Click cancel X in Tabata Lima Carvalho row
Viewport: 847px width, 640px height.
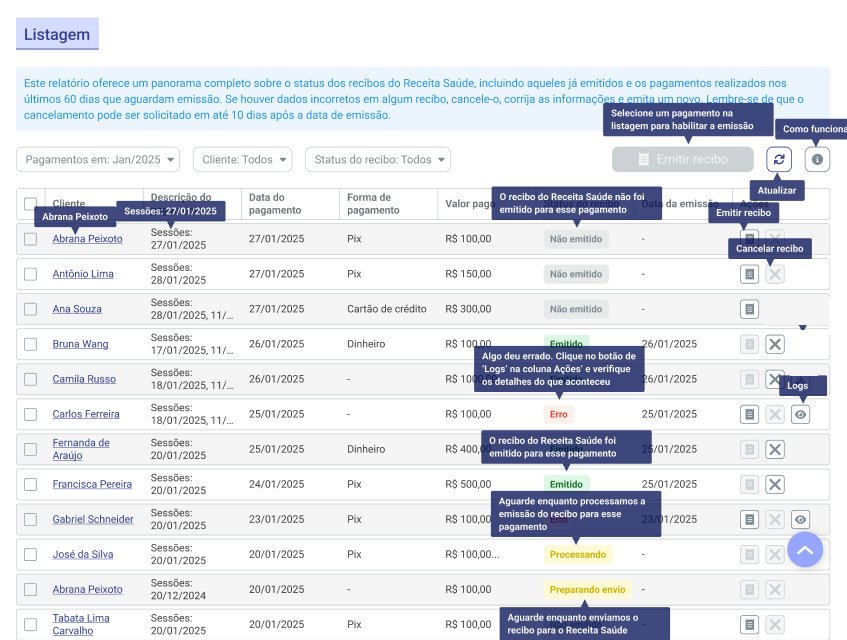tap(775, 625)
